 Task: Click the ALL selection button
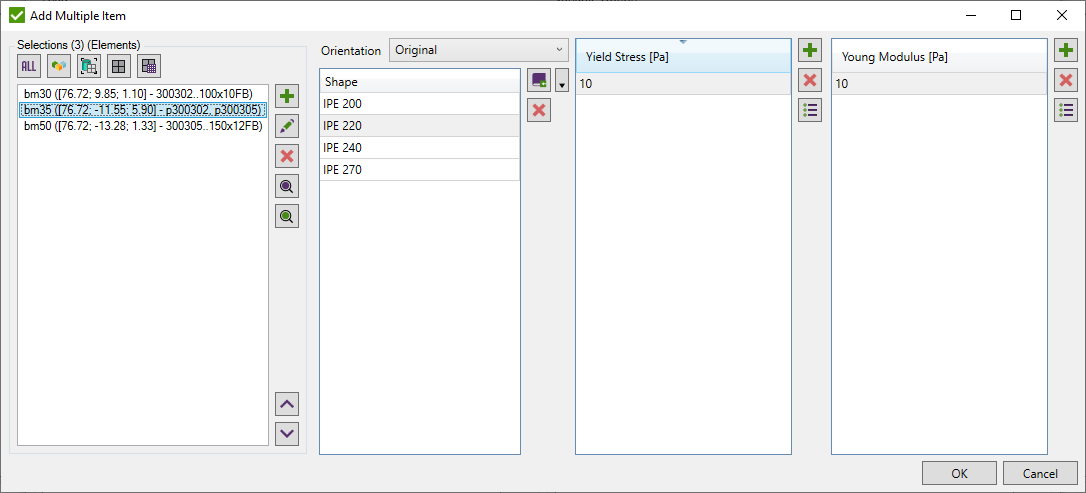click(28, 66)
